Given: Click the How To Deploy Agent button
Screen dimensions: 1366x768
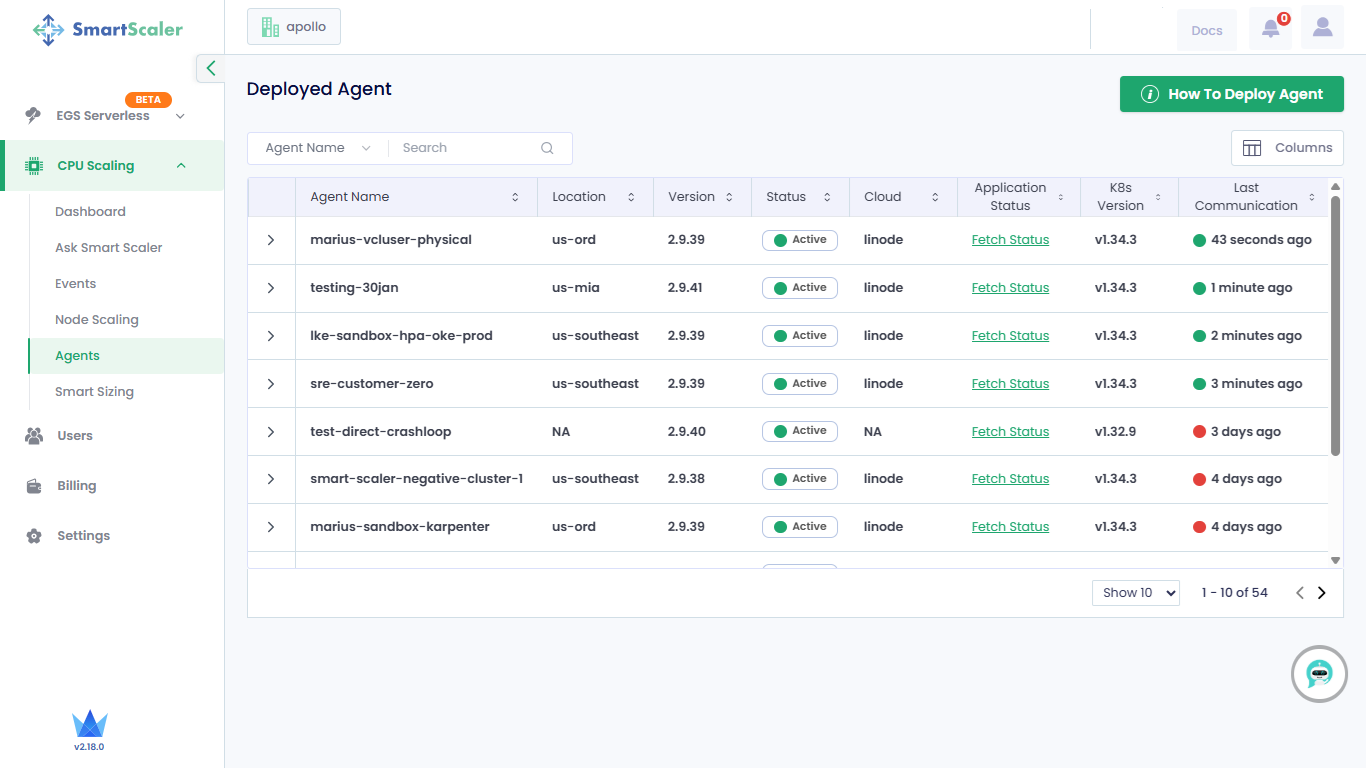Looking at the screenshot, I should pyautogui.click(x=1231, y=94).
